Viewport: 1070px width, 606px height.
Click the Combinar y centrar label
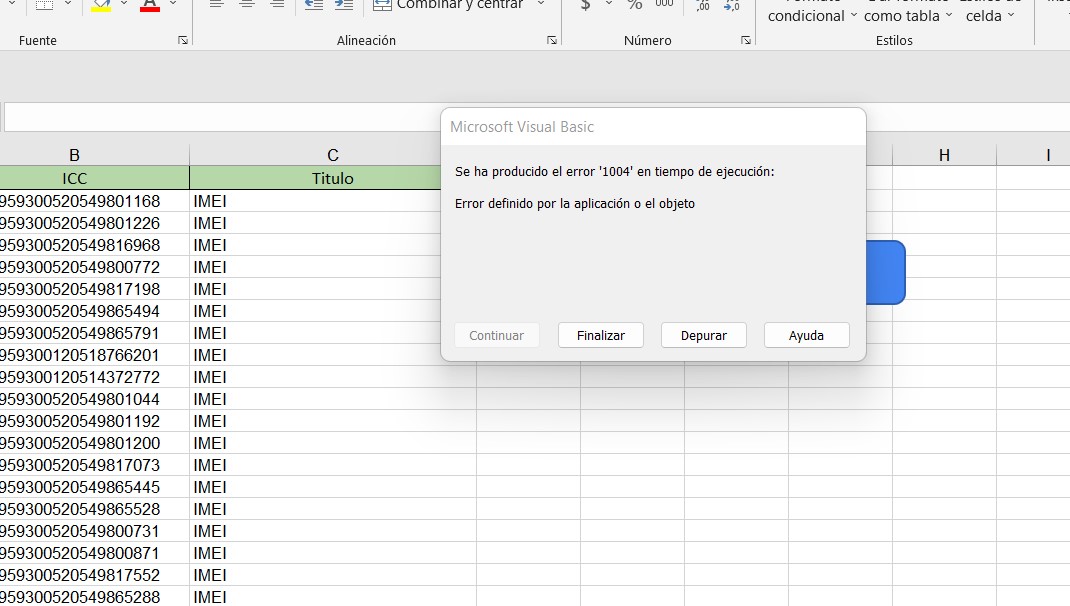tap(460, 5)
